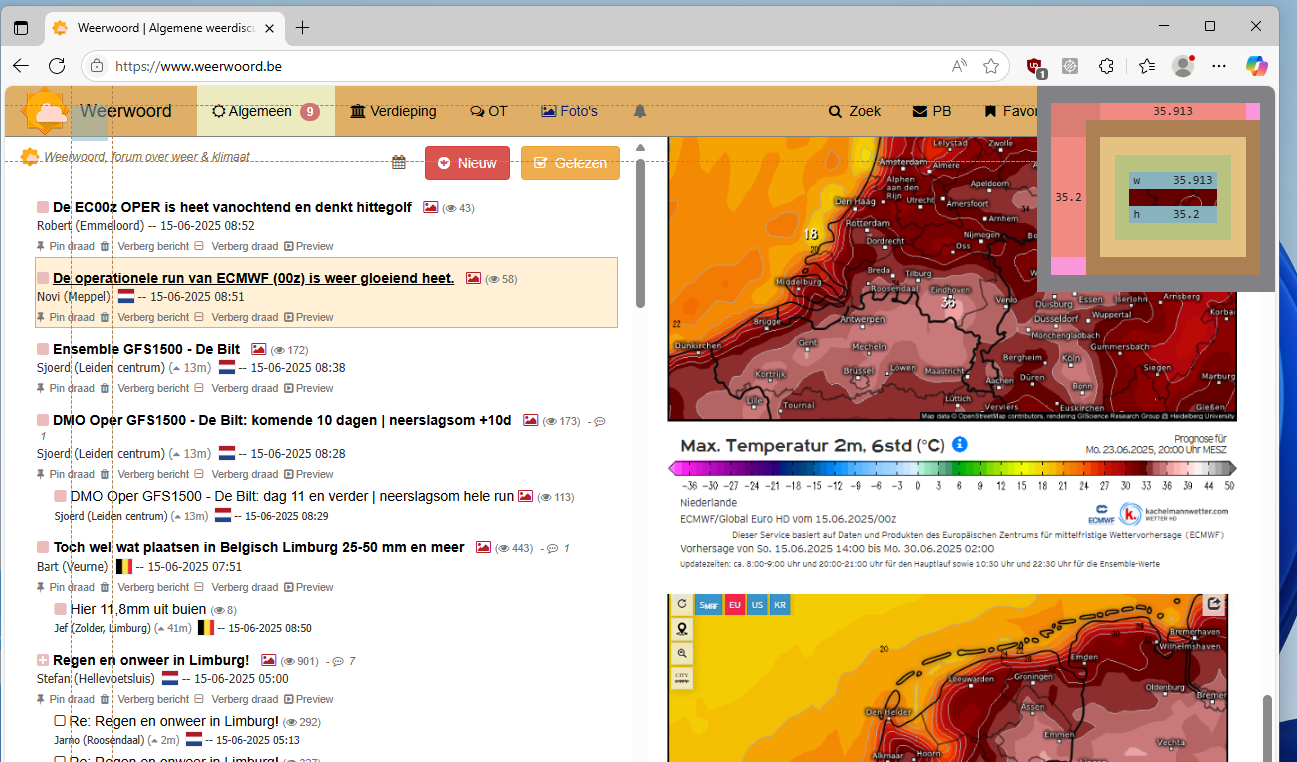Viewport: 1297px width, 762px height.
Task: Open image icon on Ensemble GFS1500 thread
Action: pyautogui.click(x=259, y=349)
